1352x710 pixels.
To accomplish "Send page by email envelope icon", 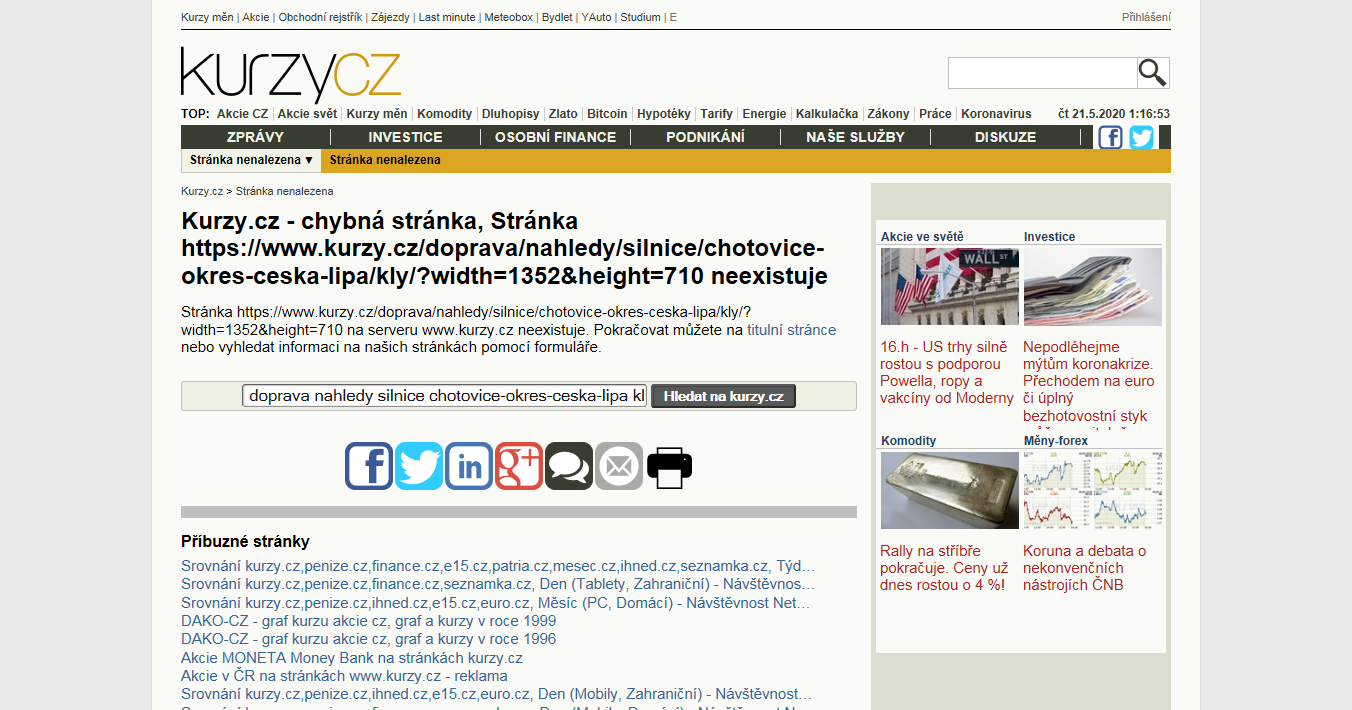I will 619,466.
